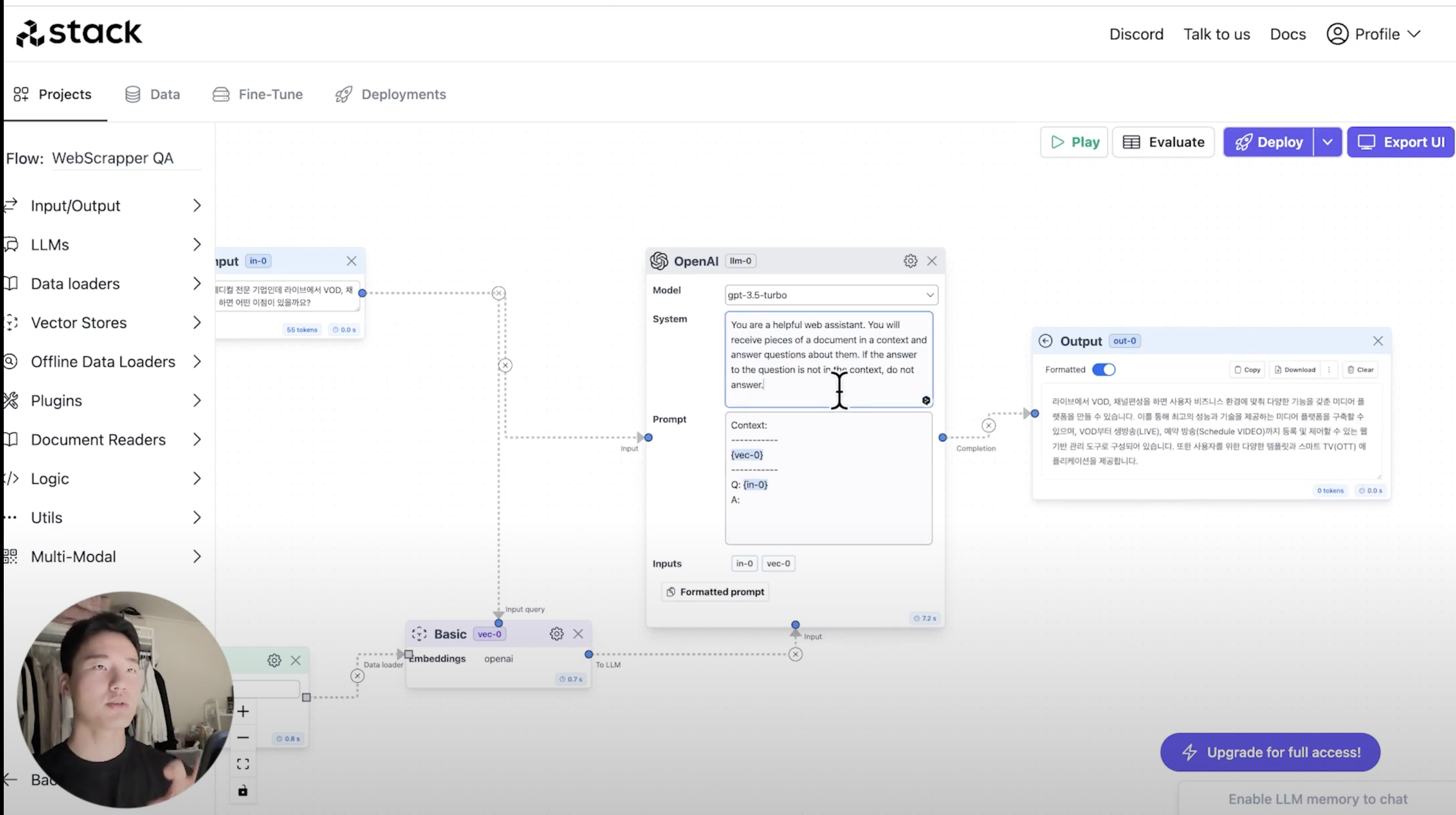Open the Deploy options dropdown arrow
This screenshot has width=1456, height=815.
click(1327, 142)
